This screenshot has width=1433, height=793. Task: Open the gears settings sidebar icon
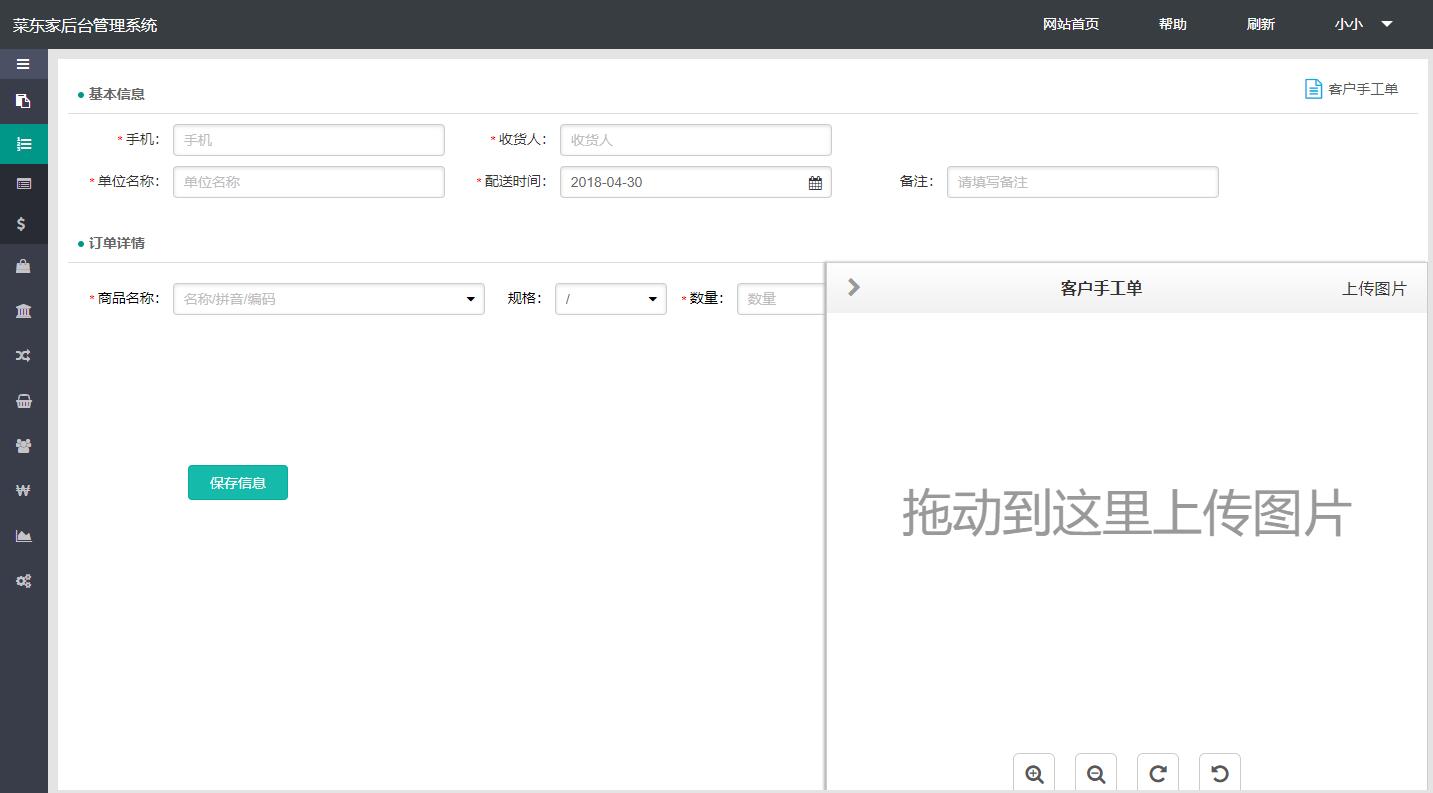(23, 581)
